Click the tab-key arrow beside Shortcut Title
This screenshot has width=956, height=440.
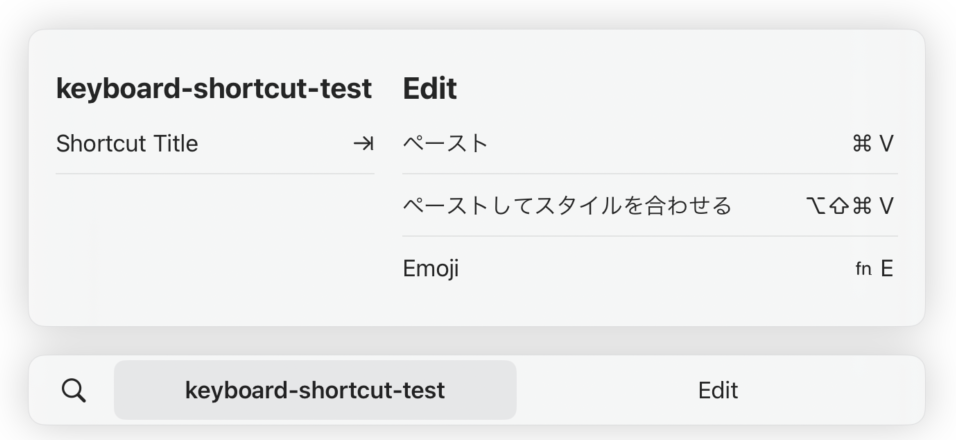363,144
